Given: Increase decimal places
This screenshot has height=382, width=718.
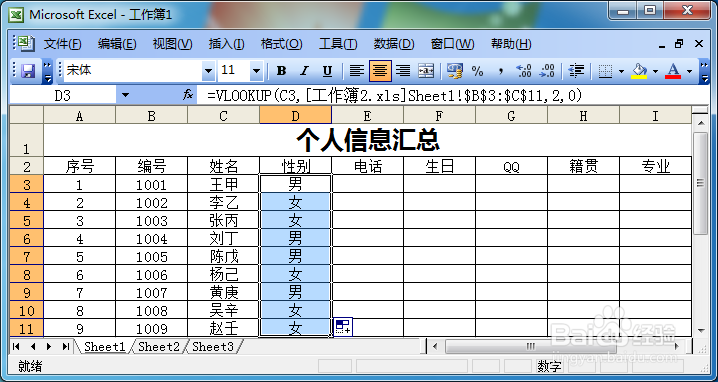Looking at the screenshot, I should click(x=523, y=71).
